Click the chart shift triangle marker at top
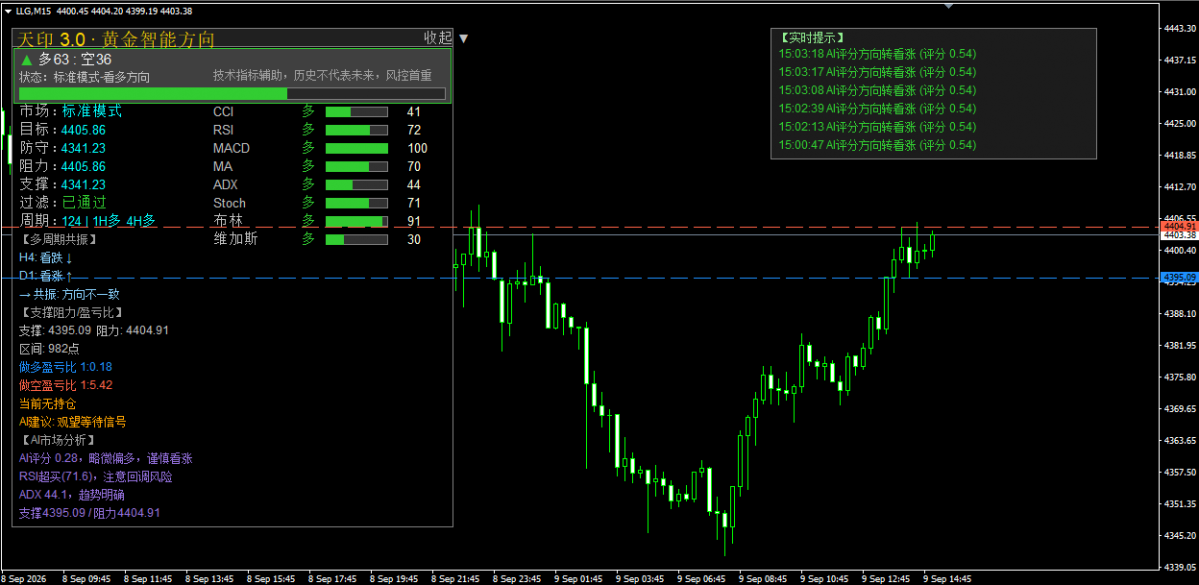The height and width of the screenshot is (585, 1199). coord(949,6)
